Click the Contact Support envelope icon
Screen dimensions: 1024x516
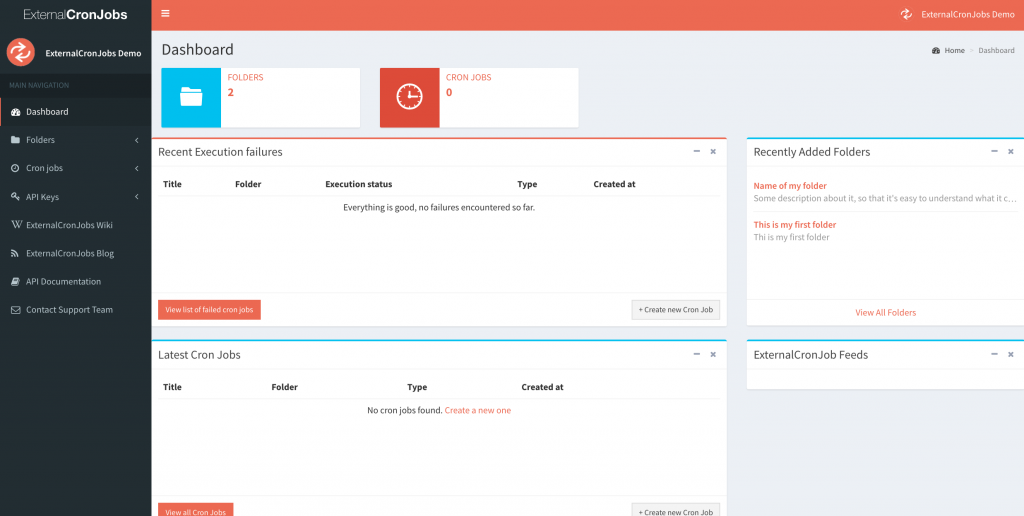click(16, 310)
